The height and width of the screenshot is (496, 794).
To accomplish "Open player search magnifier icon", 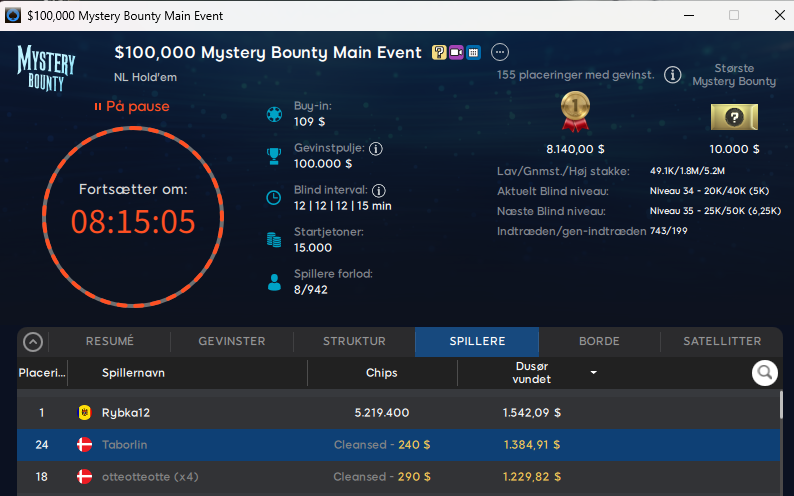I will 765,373.
